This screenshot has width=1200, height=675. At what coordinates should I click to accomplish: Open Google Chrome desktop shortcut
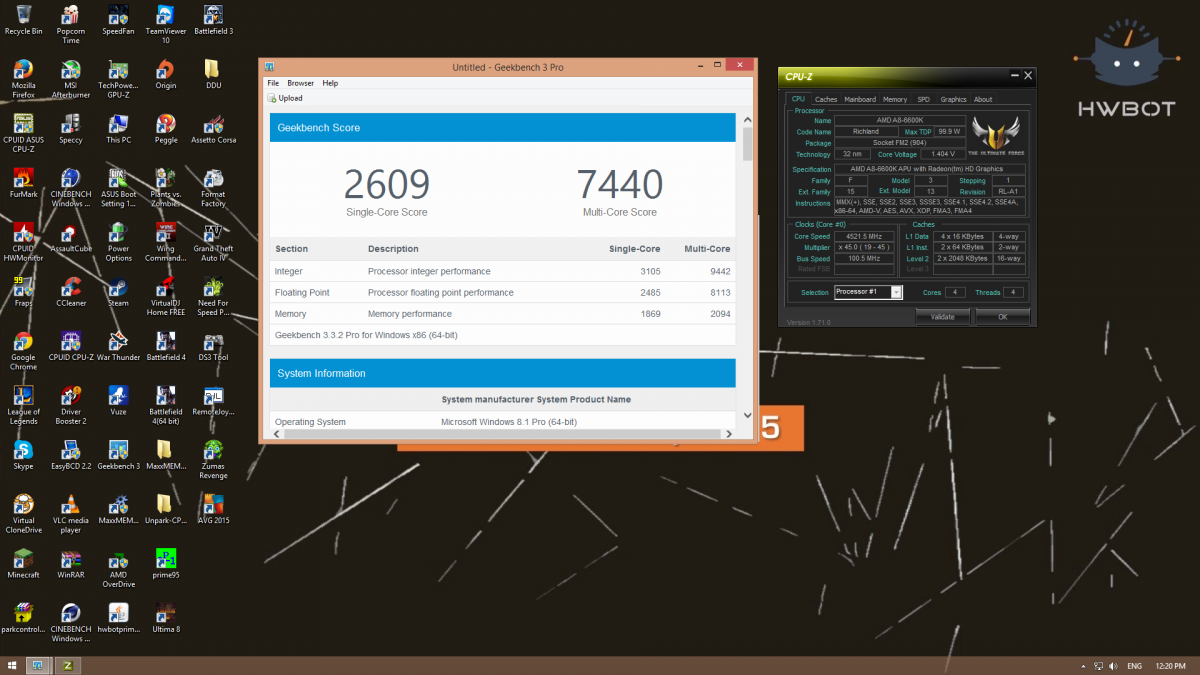[x=23, y=350]
